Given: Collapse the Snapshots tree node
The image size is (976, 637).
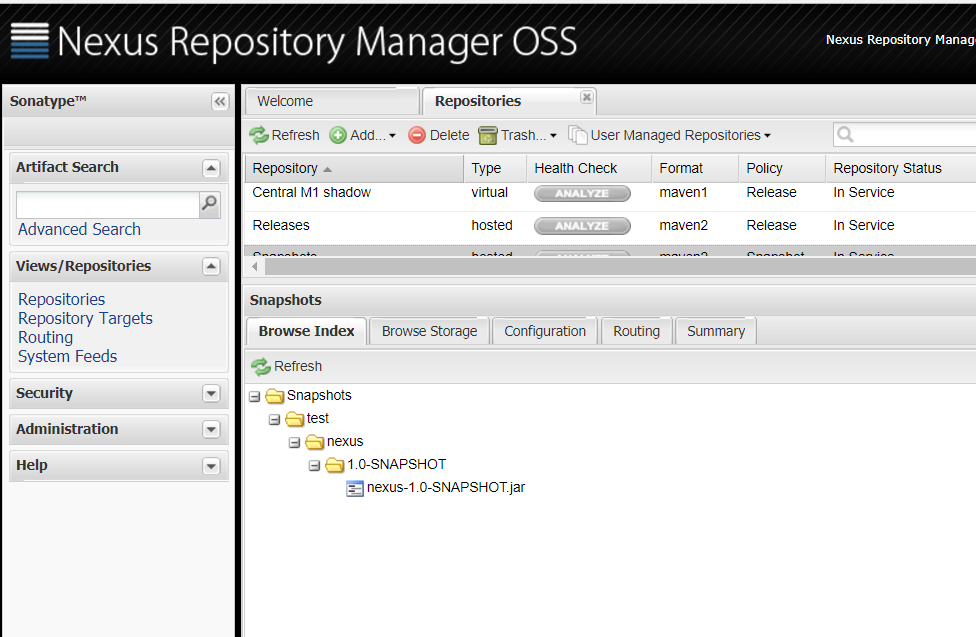Looking at the screenshot, I should tap(255, 397).
